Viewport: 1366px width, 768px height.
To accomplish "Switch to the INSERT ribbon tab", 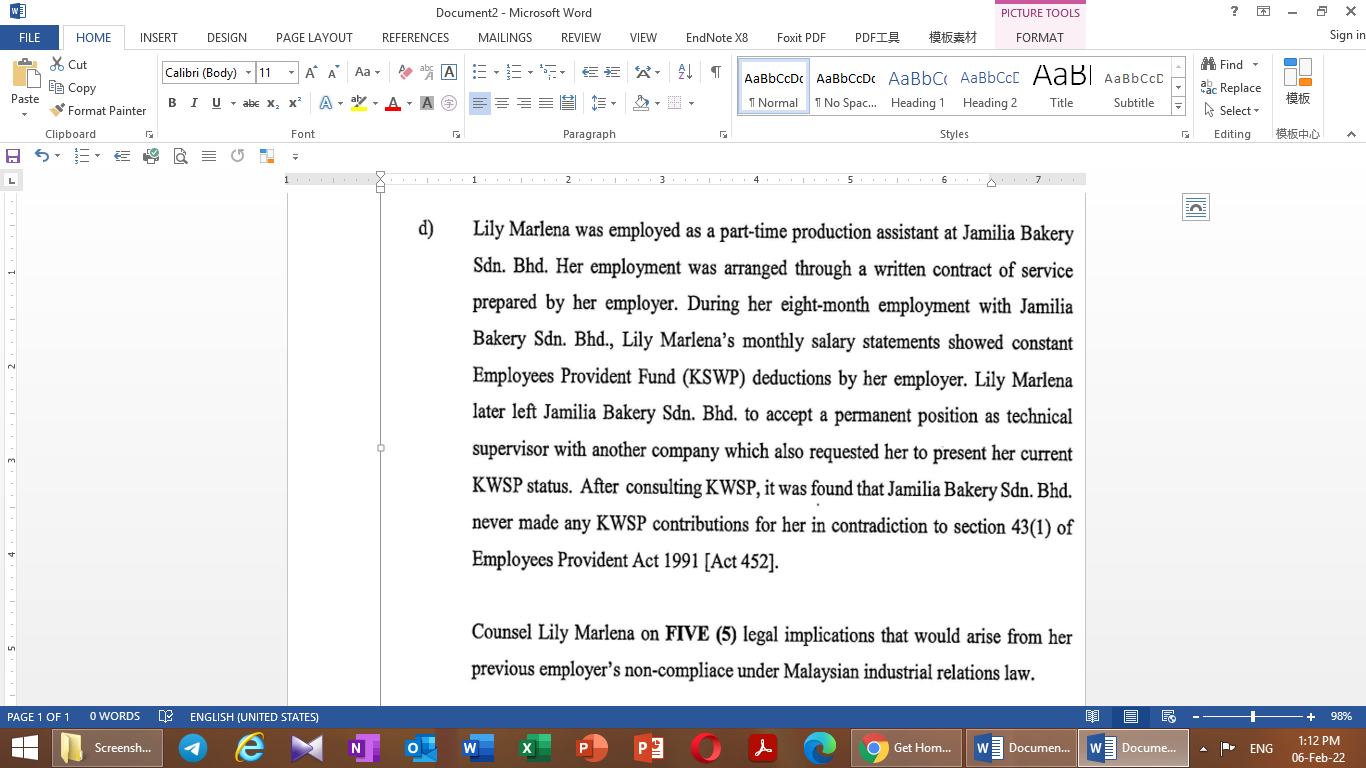I will (158, 37).
